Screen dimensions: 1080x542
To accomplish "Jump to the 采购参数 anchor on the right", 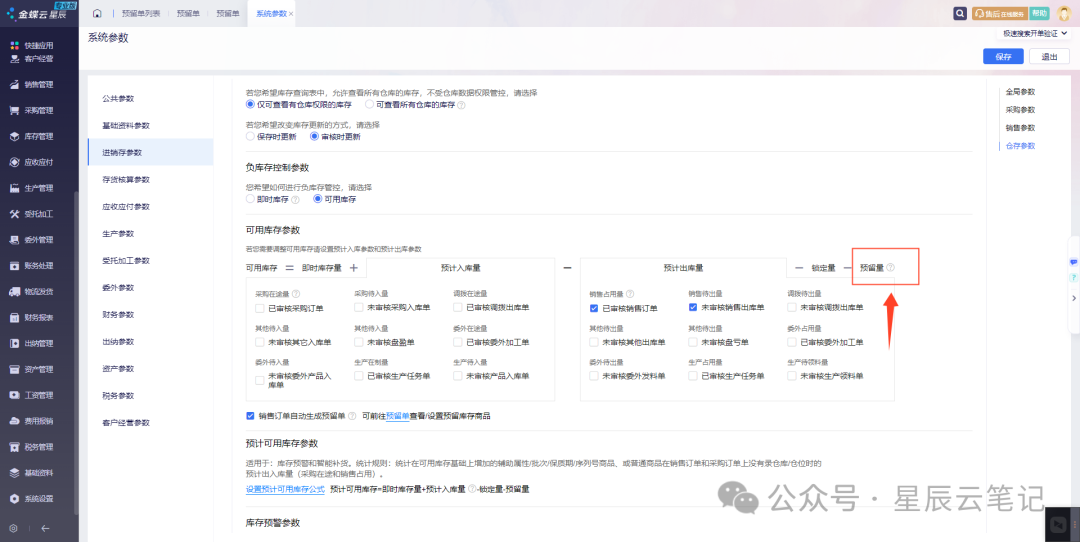I will [x=1020, y=110].
